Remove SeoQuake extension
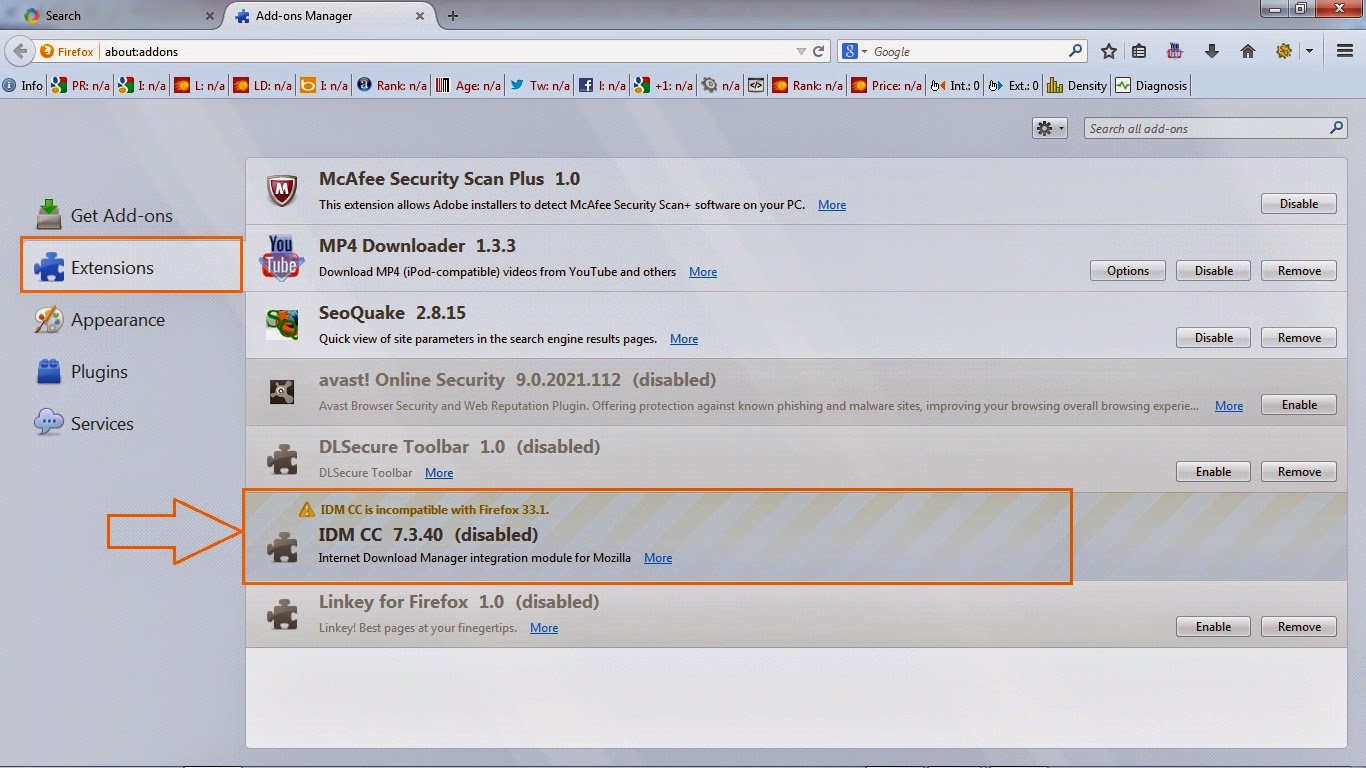Screen dimensions: 1366x768 1299,338
